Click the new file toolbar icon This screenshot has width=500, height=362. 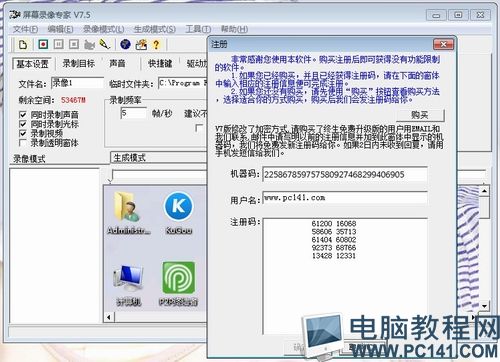pos(23,44)
